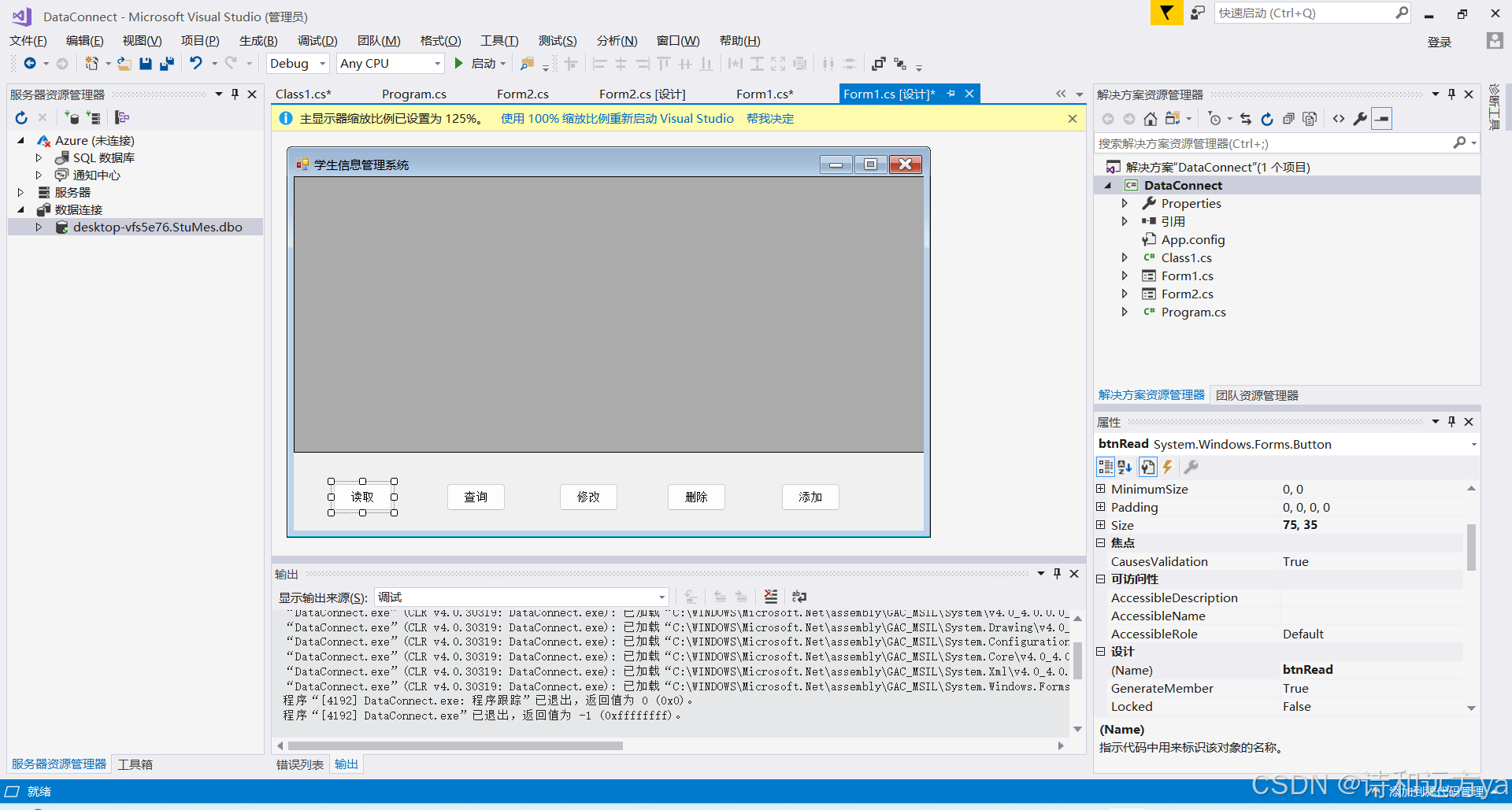
Task: Open the 文件(F) menu
Action: coord(28,41)
